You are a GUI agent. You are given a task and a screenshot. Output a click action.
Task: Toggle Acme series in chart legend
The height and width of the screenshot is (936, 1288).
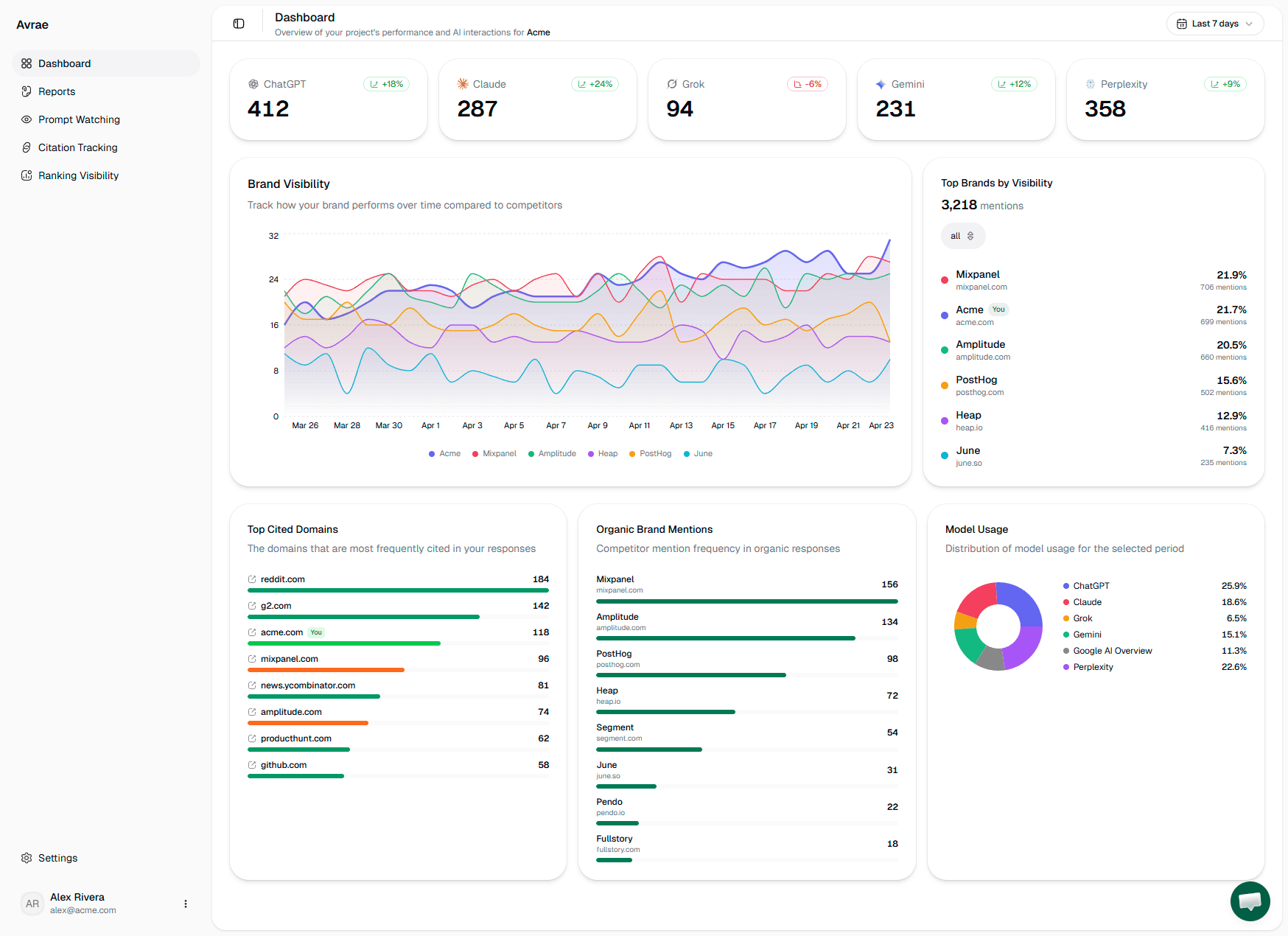(x=444, y=453)
